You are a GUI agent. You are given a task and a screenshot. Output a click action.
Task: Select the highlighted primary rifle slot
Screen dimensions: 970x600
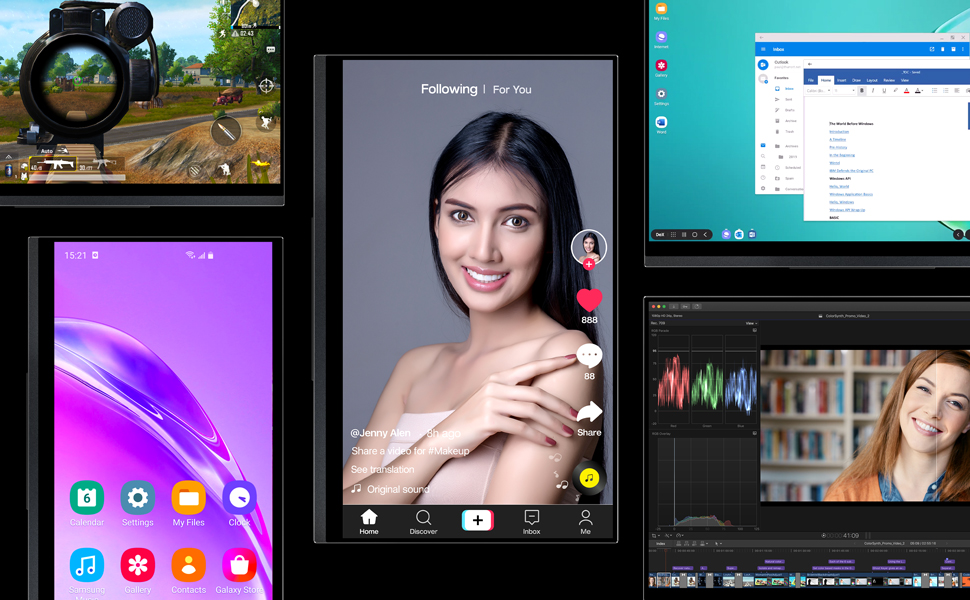54,165
